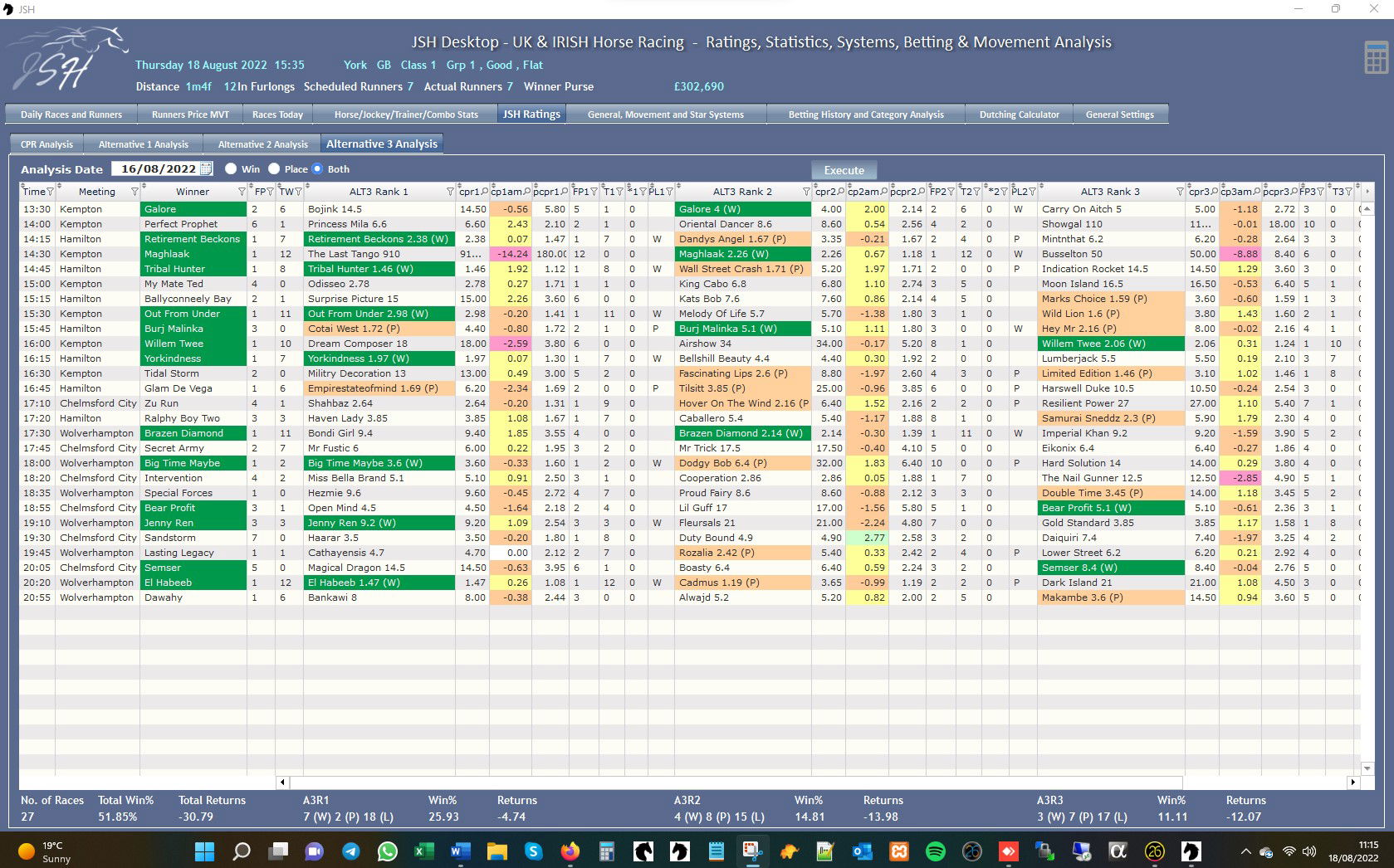The image size is (1394, 868).
Task: Open WhatsApp from the taskbar
Action: pos(387,851)
